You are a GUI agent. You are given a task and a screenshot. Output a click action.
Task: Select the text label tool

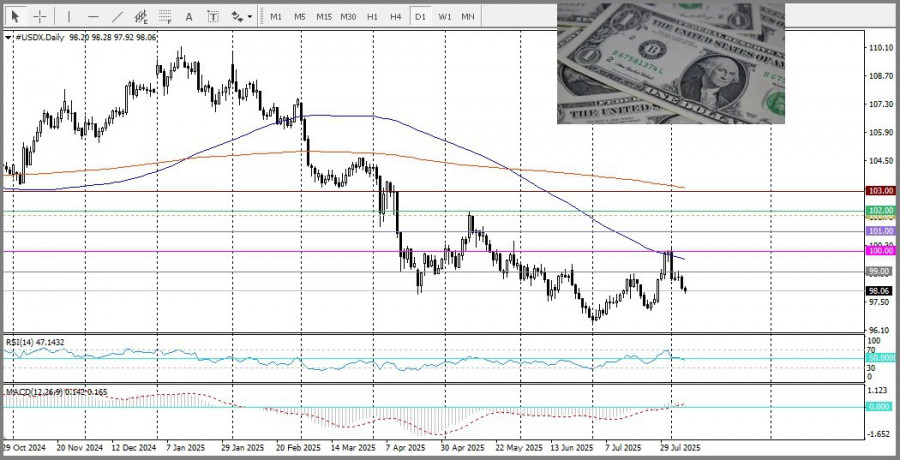(213, 17)
